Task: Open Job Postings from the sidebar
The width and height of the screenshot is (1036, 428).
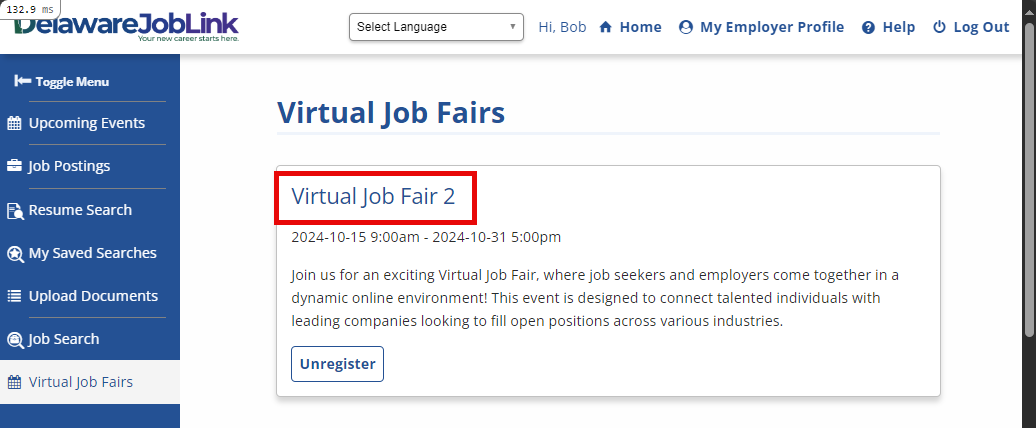Action: pos(69,167)
